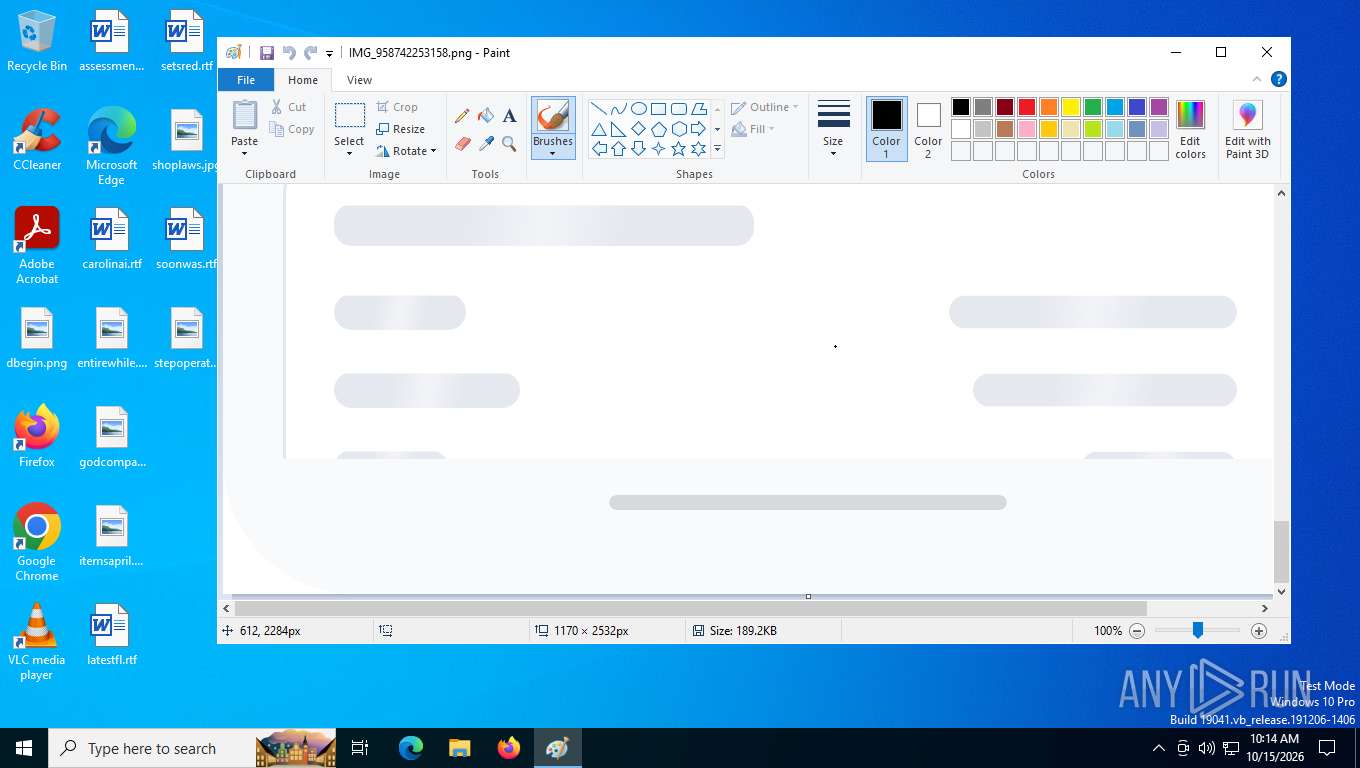This screenshot has width=1360, height=768.
Task: Switch to the Home tab
Action: (303, 80)
